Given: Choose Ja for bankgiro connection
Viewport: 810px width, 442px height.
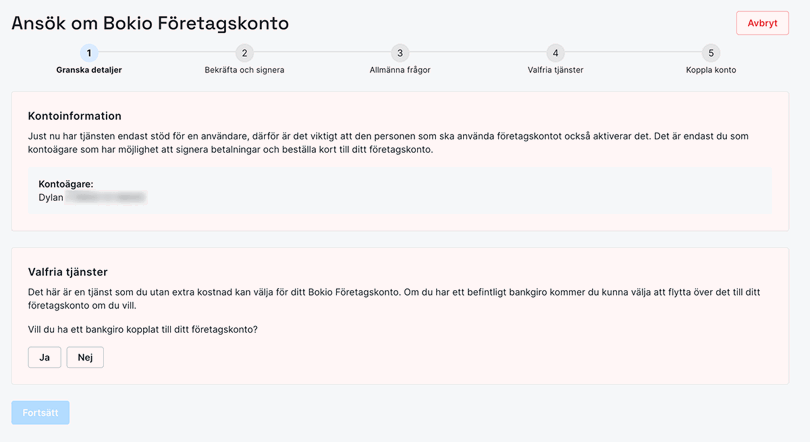Looking at the screenshot, I should tap(44, 357).
